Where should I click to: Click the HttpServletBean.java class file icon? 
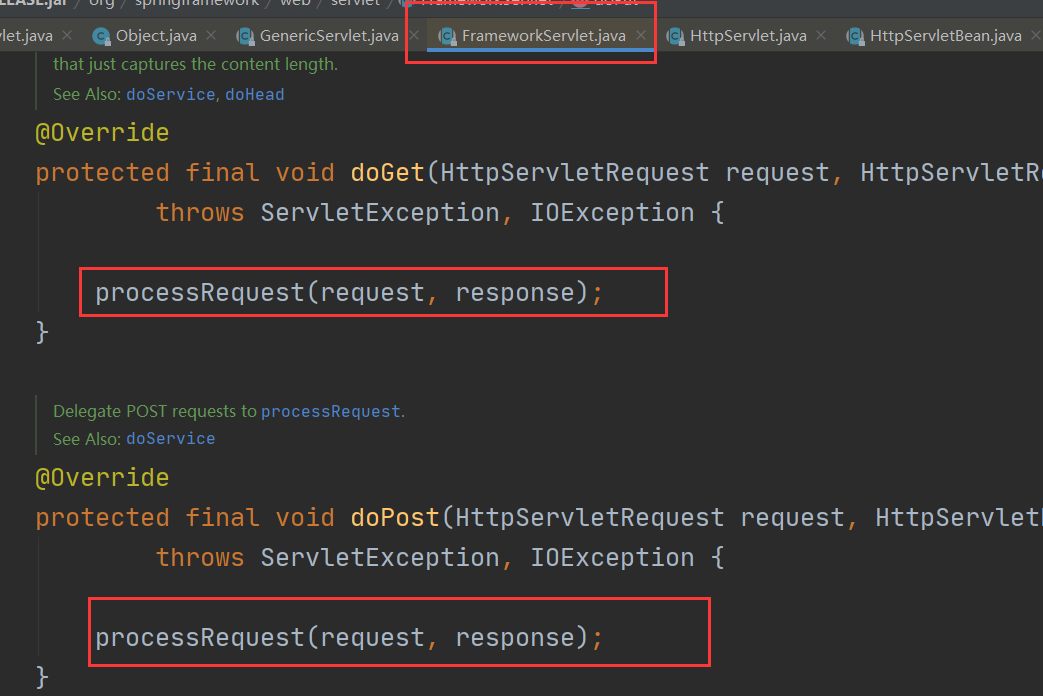[855, 37]
